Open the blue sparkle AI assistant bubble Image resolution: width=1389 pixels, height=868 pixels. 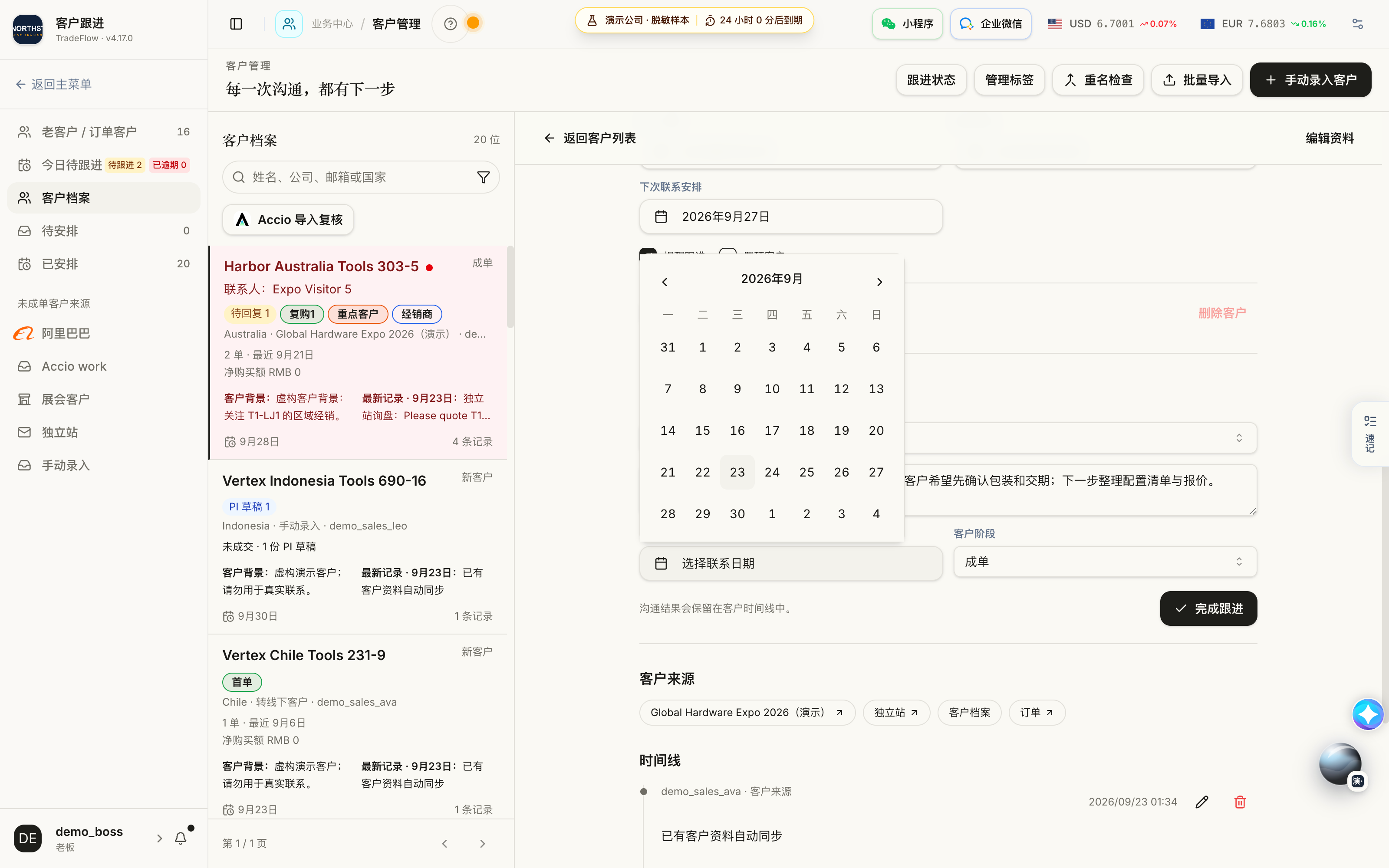coord(1368,714)
